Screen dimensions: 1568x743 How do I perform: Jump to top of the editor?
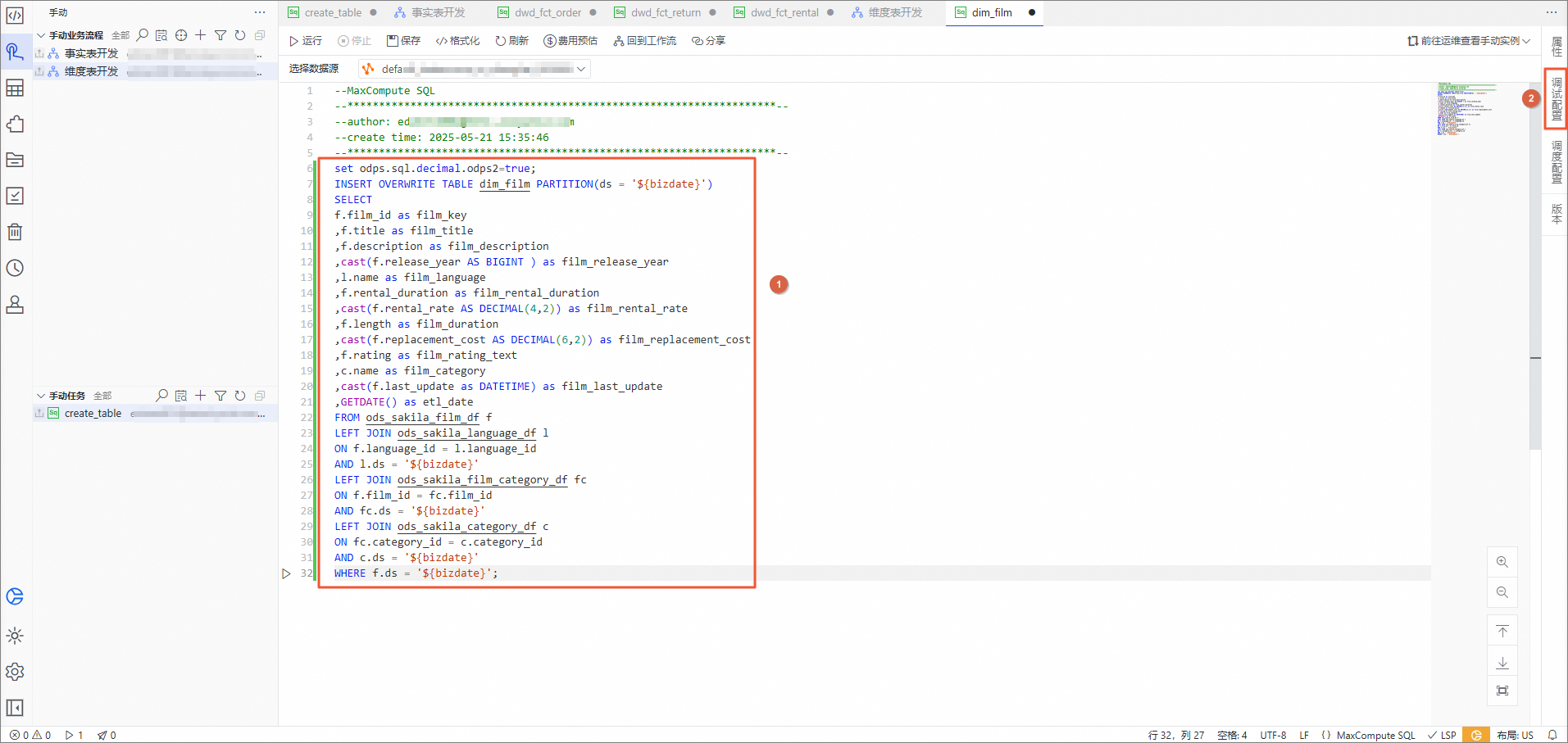coord(1502,631)
